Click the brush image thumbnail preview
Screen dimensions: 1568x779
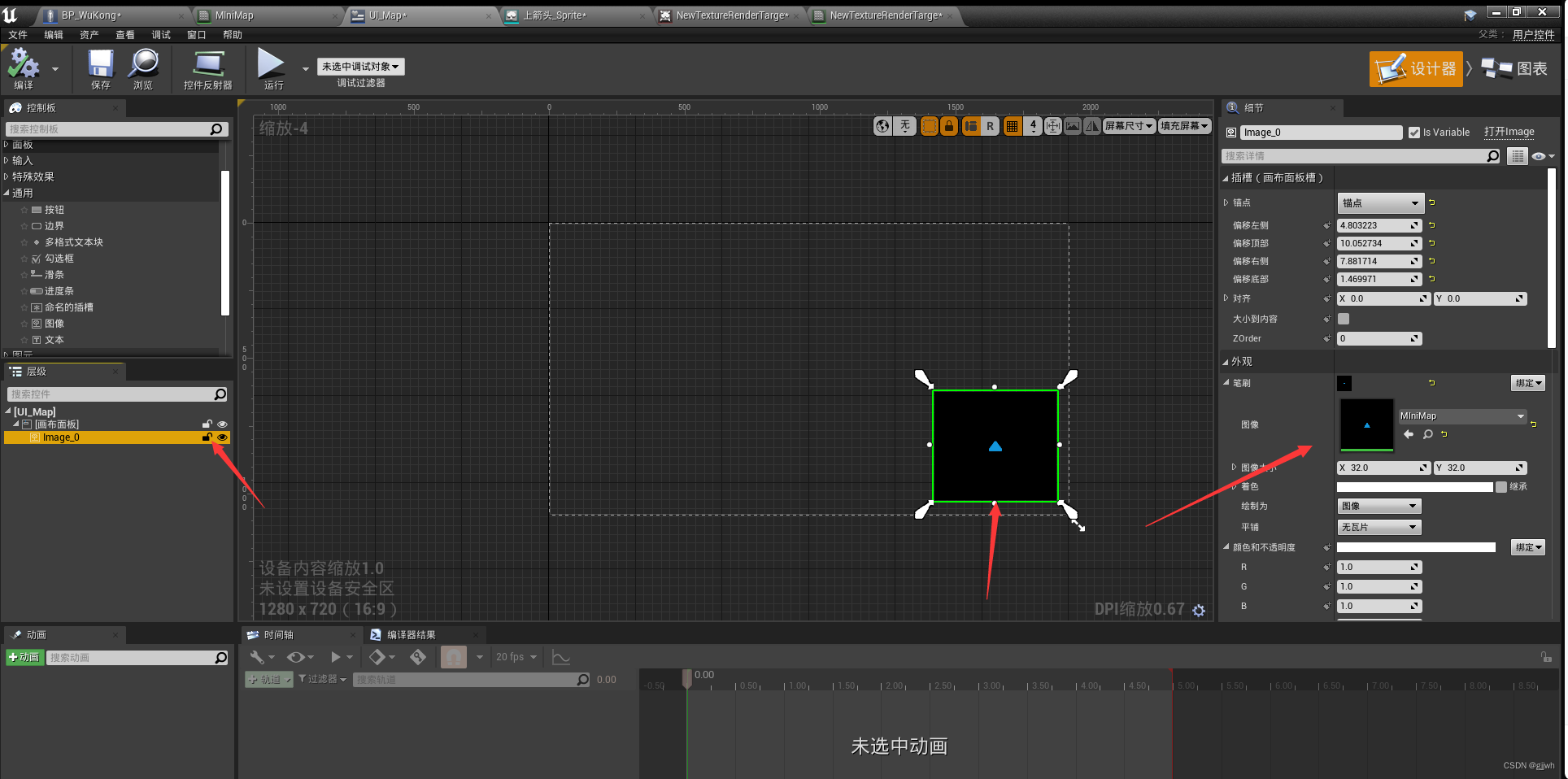[1367, 425]
